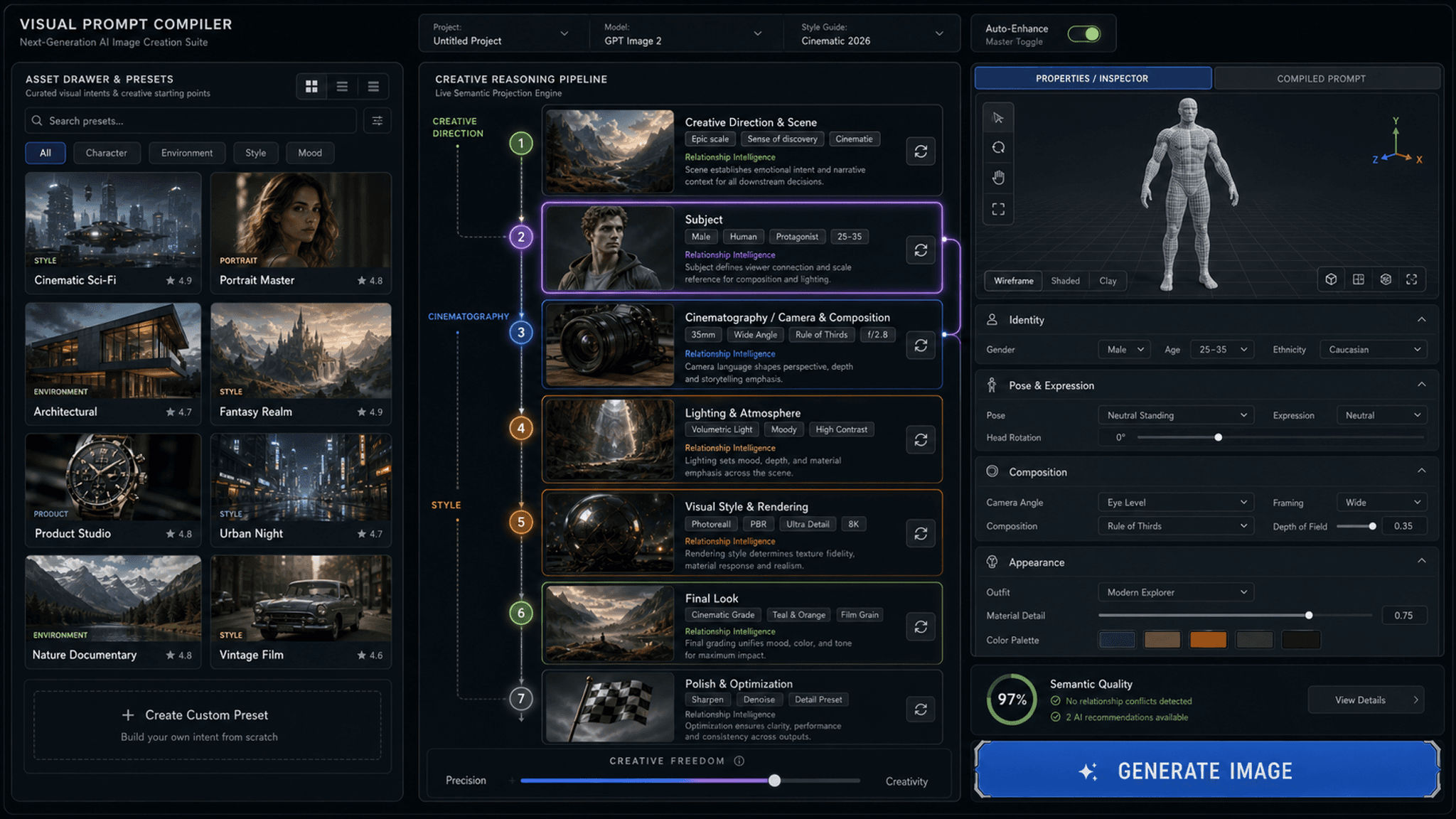
Task: Switch asset drawer to wide list view
Action: click(373, 87)
